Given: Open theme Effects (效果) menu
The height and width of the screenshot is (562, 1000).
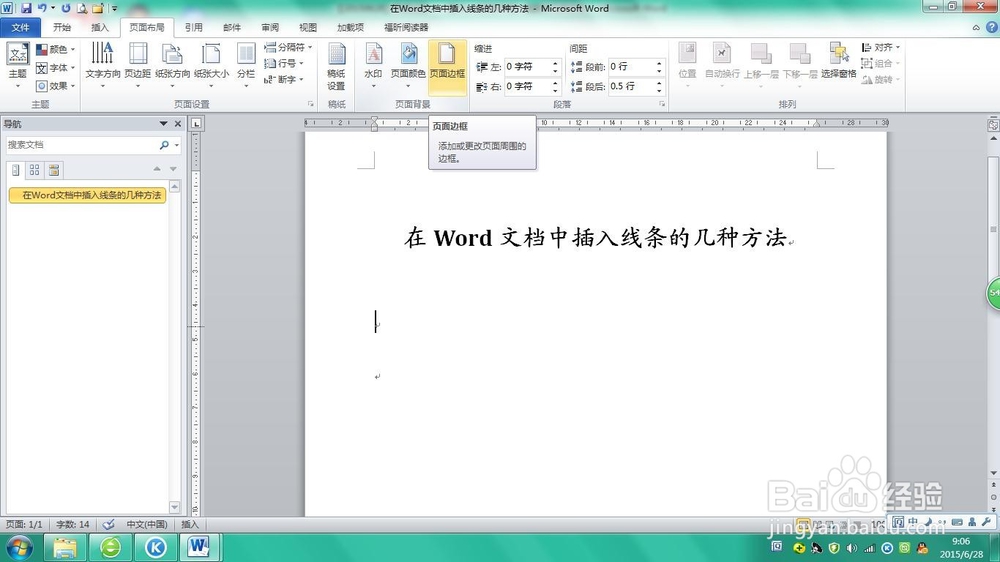Looking at the screenshot, I should (x=55, y=85).
